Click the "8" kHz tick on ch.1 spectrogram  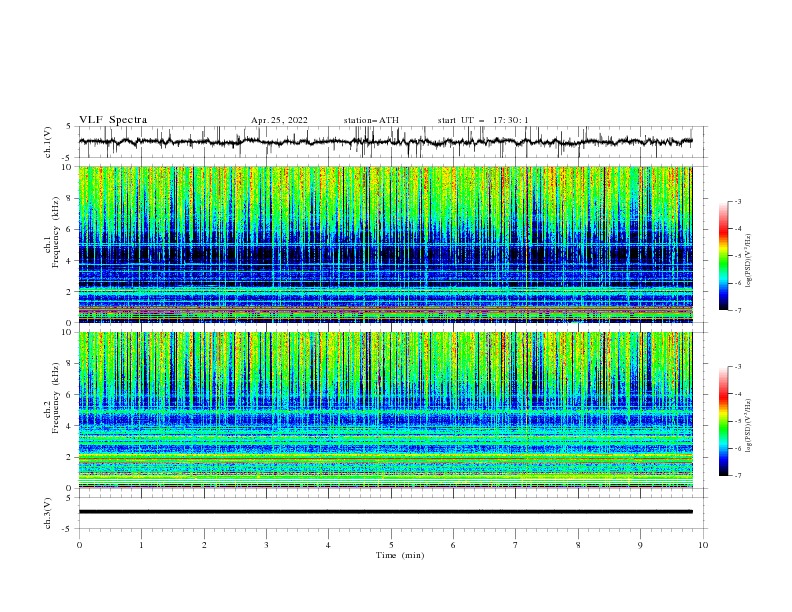(x=70, y=198)
